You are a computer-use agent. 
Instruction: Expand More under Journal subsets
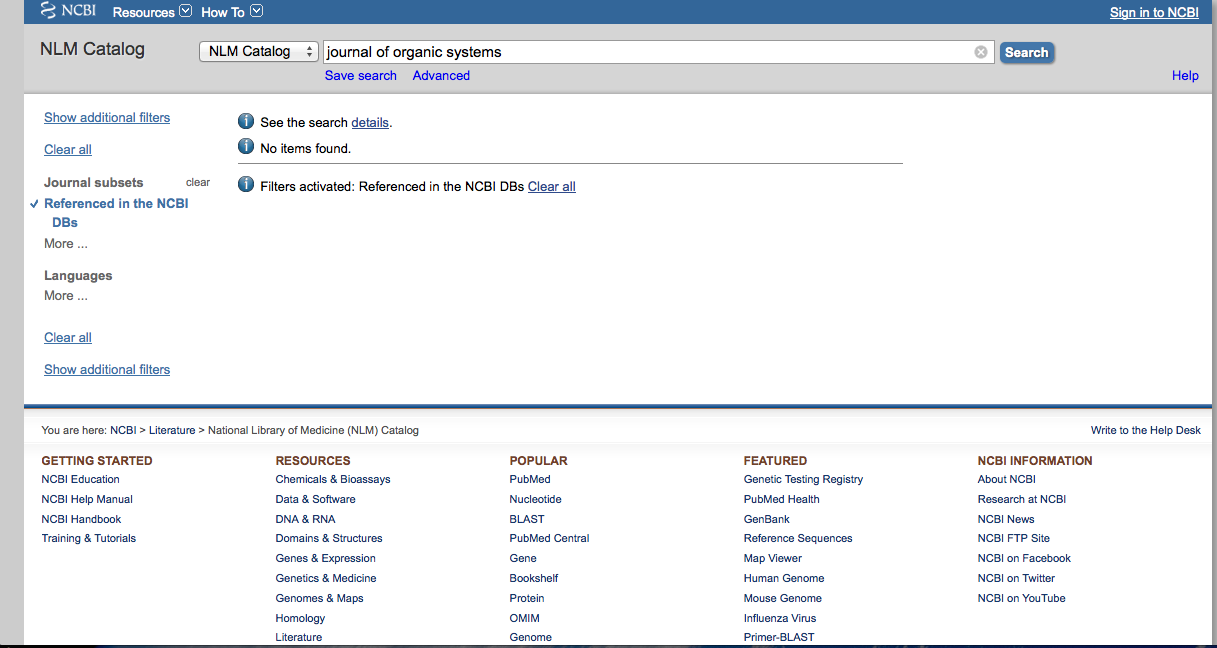[x=65, y=244]
